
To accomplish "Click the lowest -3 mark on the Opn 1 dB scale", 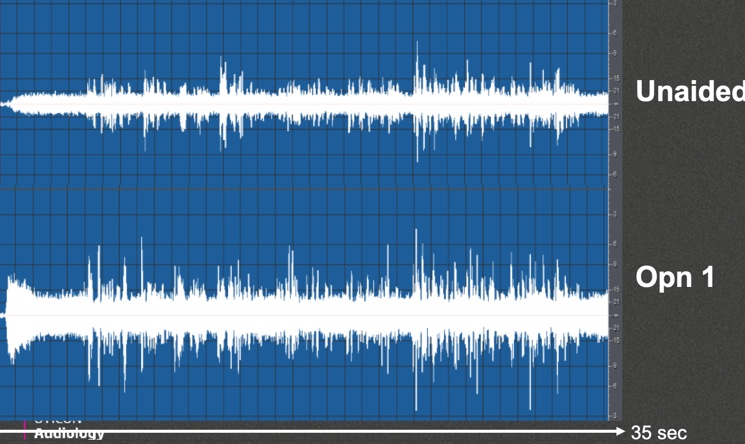I will click(x=614, y=416).
